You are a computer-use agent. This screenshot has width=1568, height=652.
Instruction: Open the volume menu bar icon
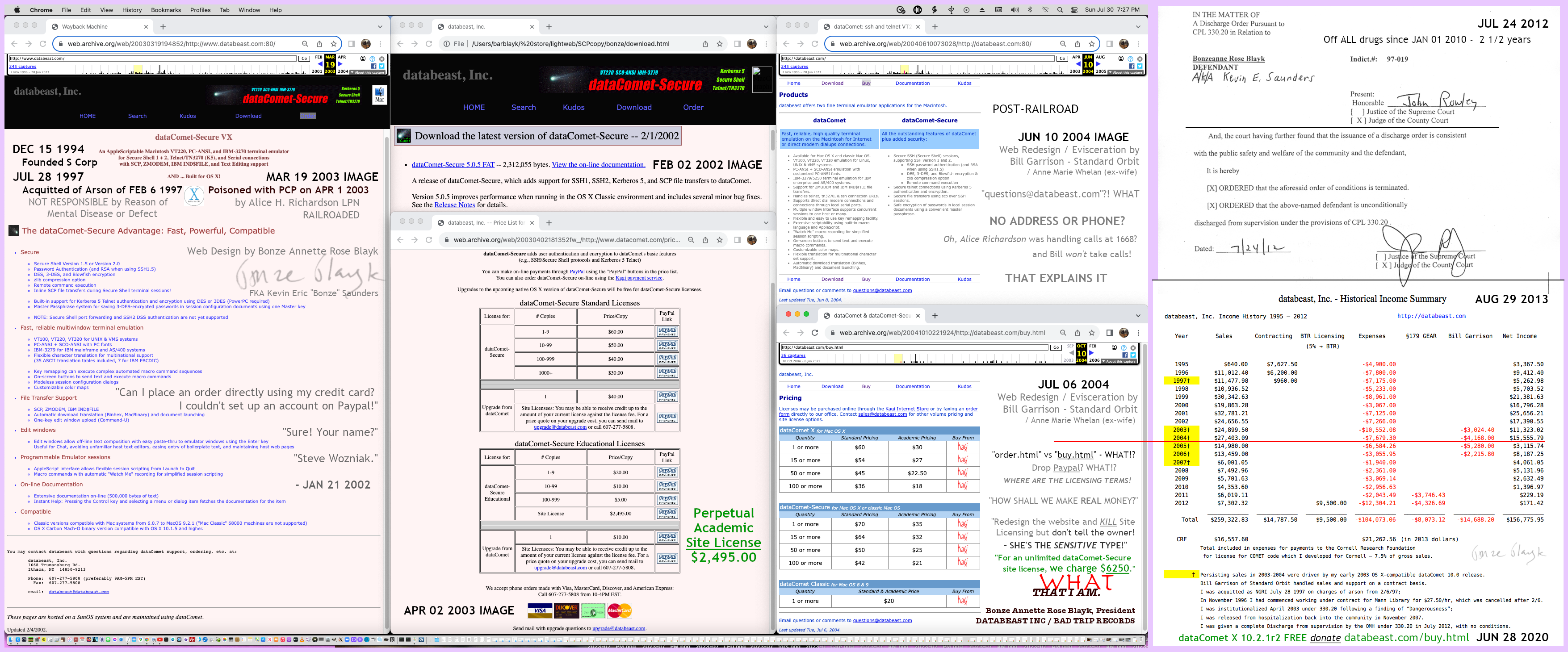coord(1014,10)
